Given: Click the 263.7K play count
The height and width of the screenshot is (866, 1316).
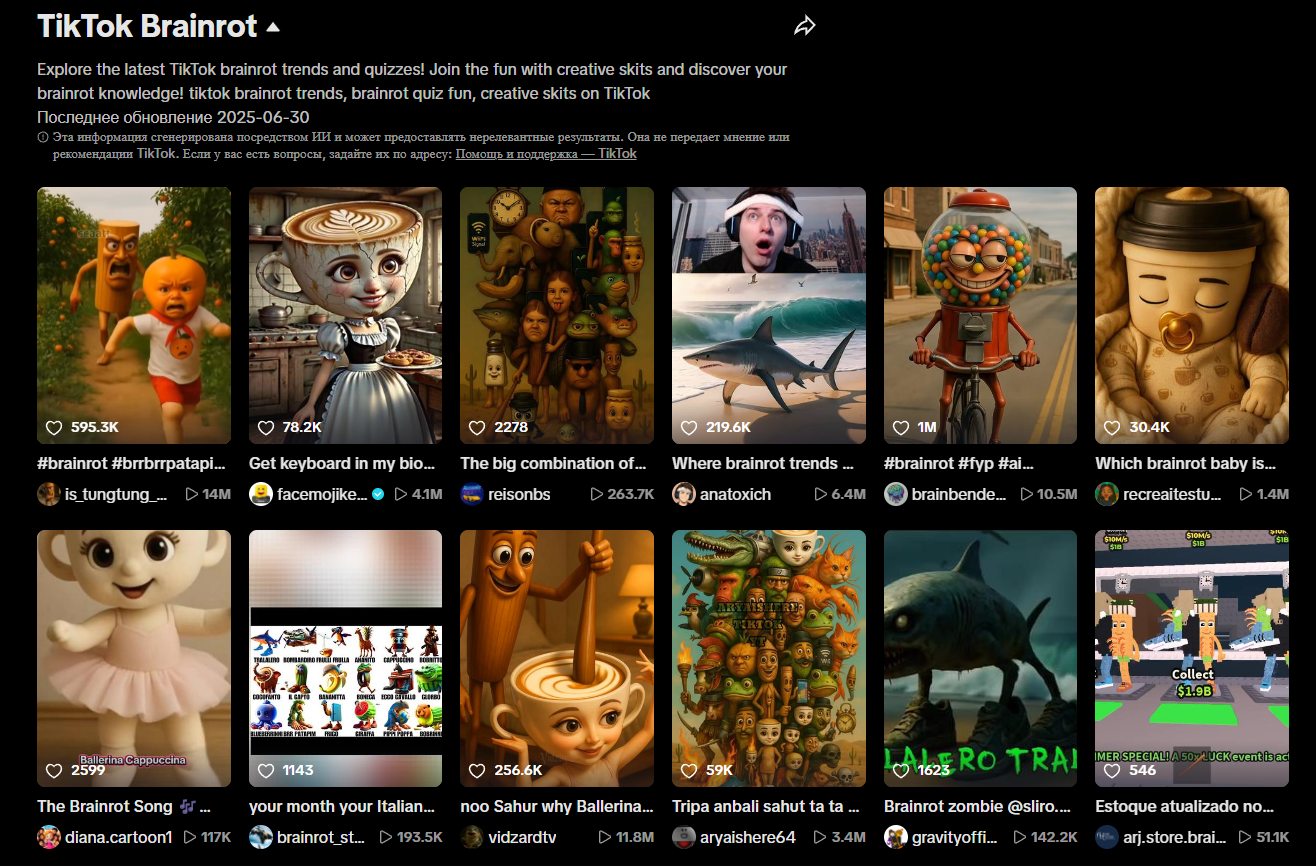Looking at the screenshot, I should point(622,494).
